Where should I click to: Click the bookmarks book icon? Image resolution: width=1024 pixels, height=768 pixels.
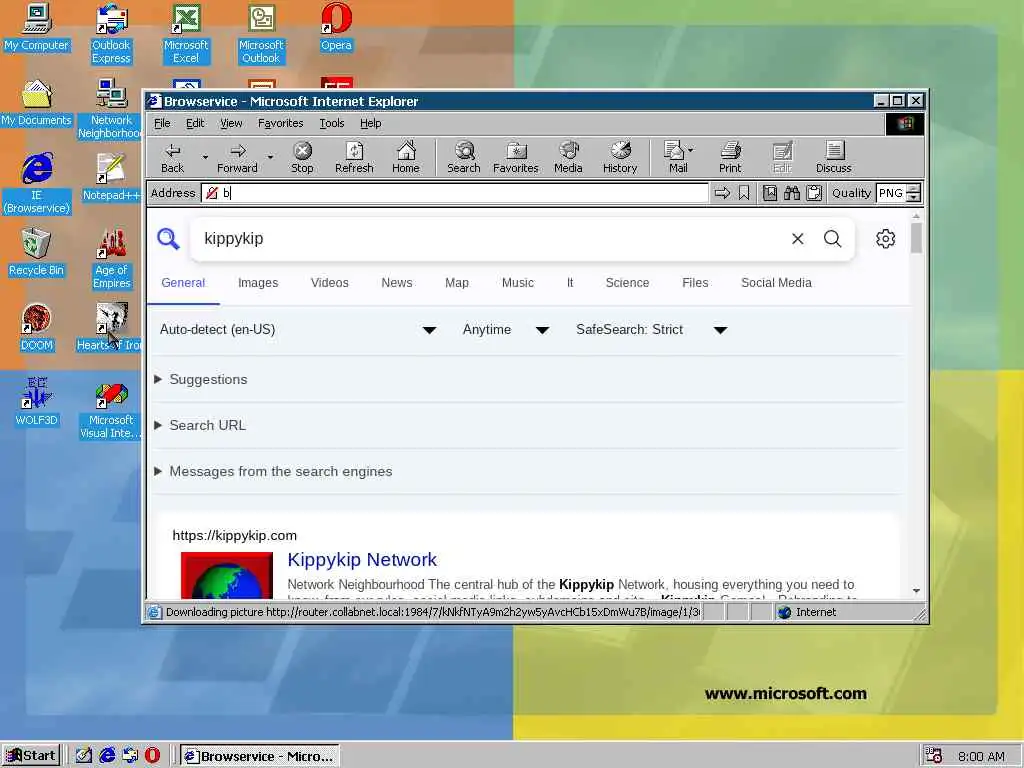click(x=770, y=193)
